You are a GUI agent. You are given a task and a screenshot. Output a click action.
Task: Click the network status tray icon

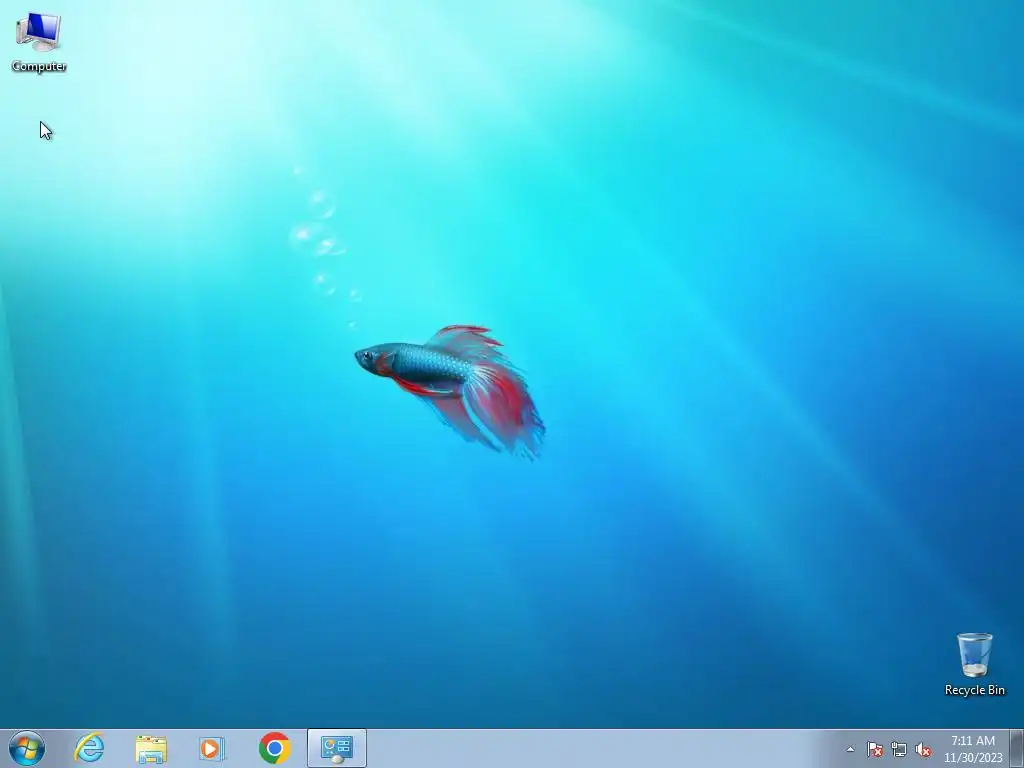tap(899, 749)
